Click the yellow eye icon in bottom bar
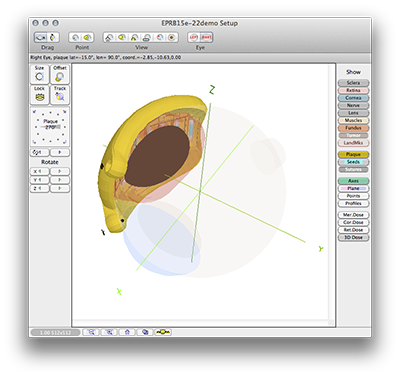The width and height of the screenshot is (400, 377). click(x=163, y=332)
